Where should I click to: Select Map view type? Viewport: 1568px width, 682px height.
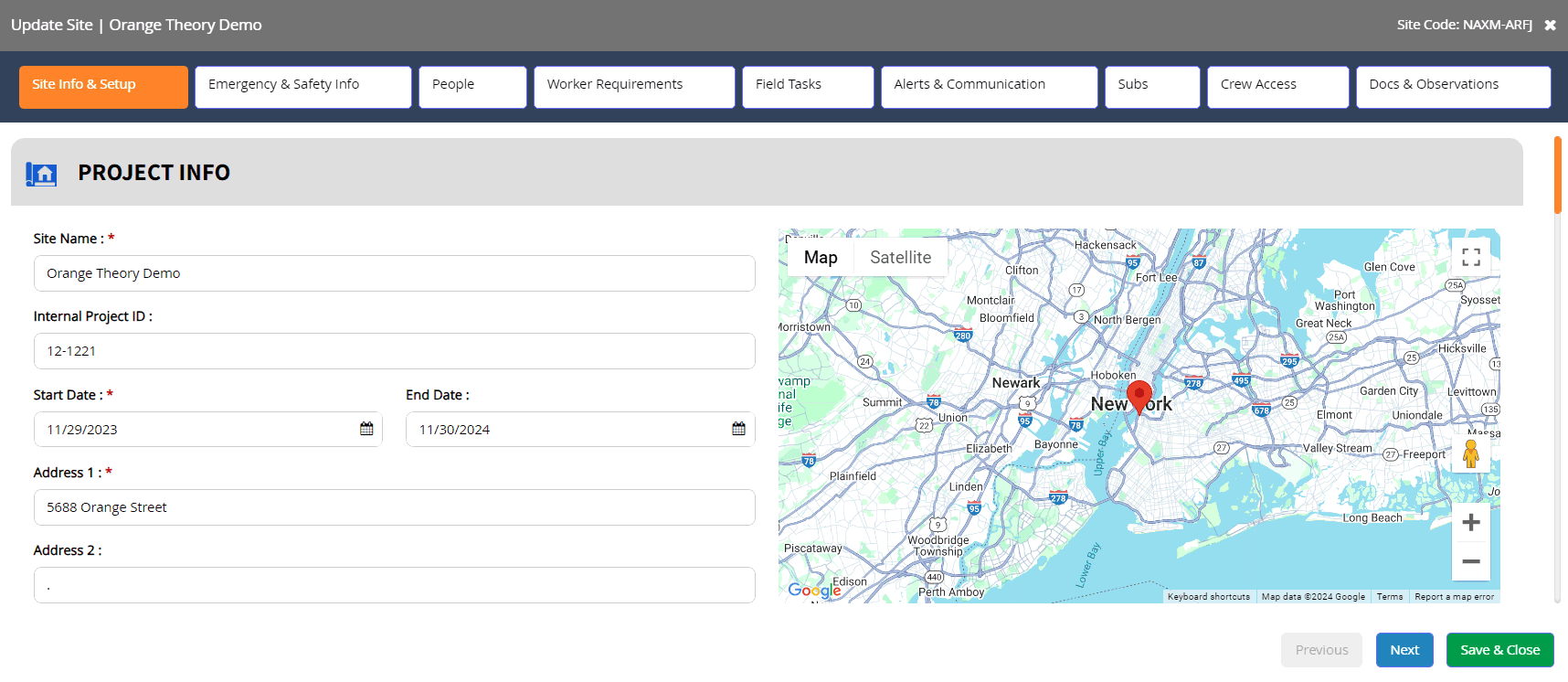(821, 258)
